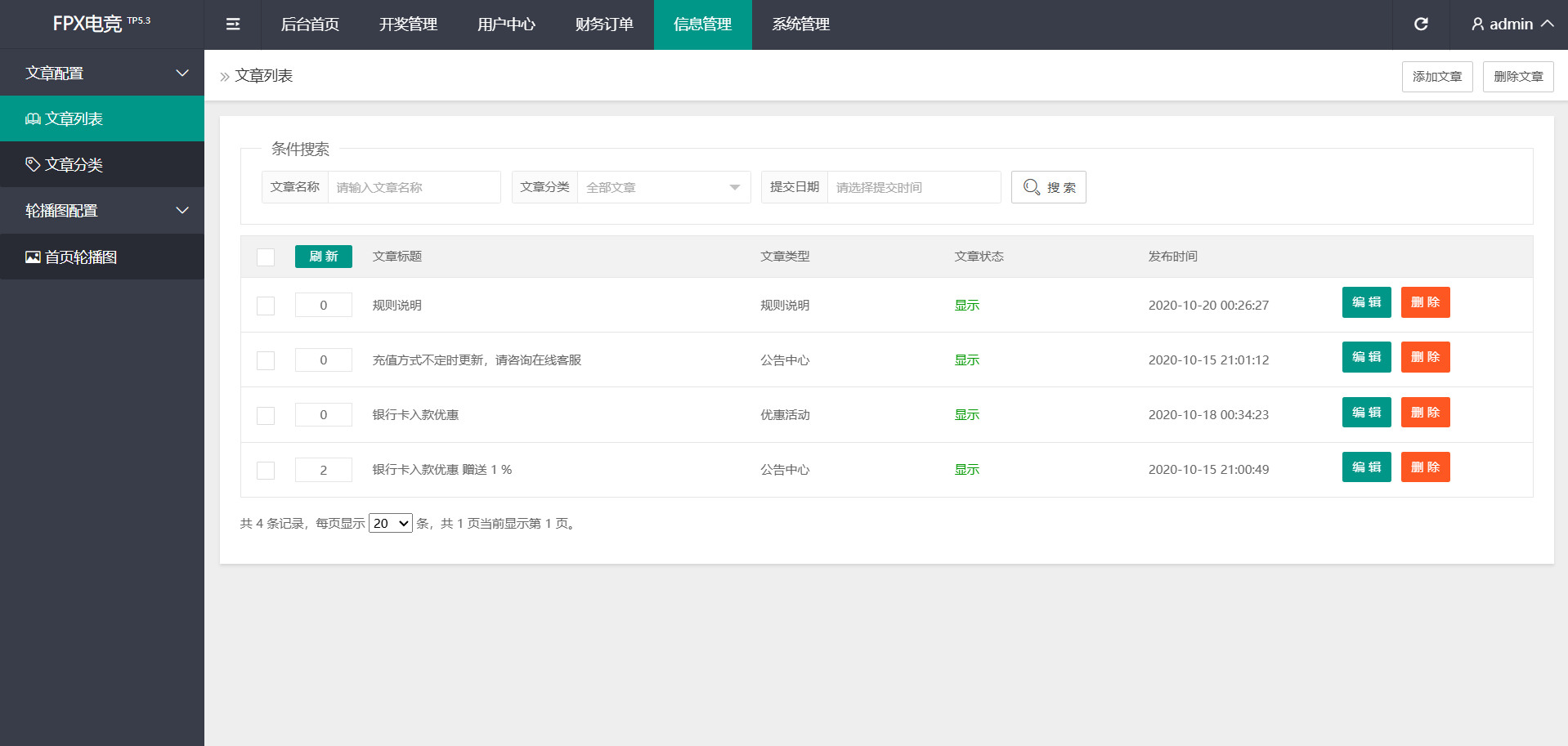
Task: Open the 用户中心 top menu
Action: pyautogui.click(x=506, y=25)
